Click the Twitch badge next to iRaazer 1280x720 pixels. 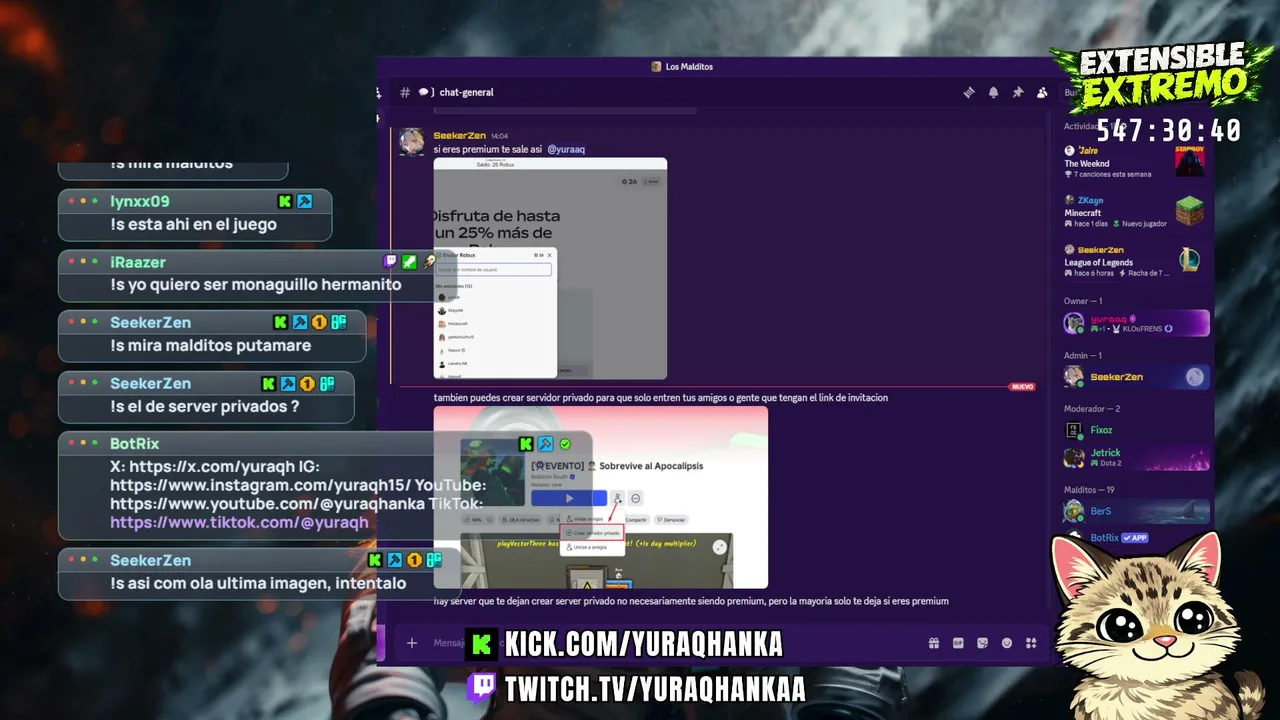[390, 262]
